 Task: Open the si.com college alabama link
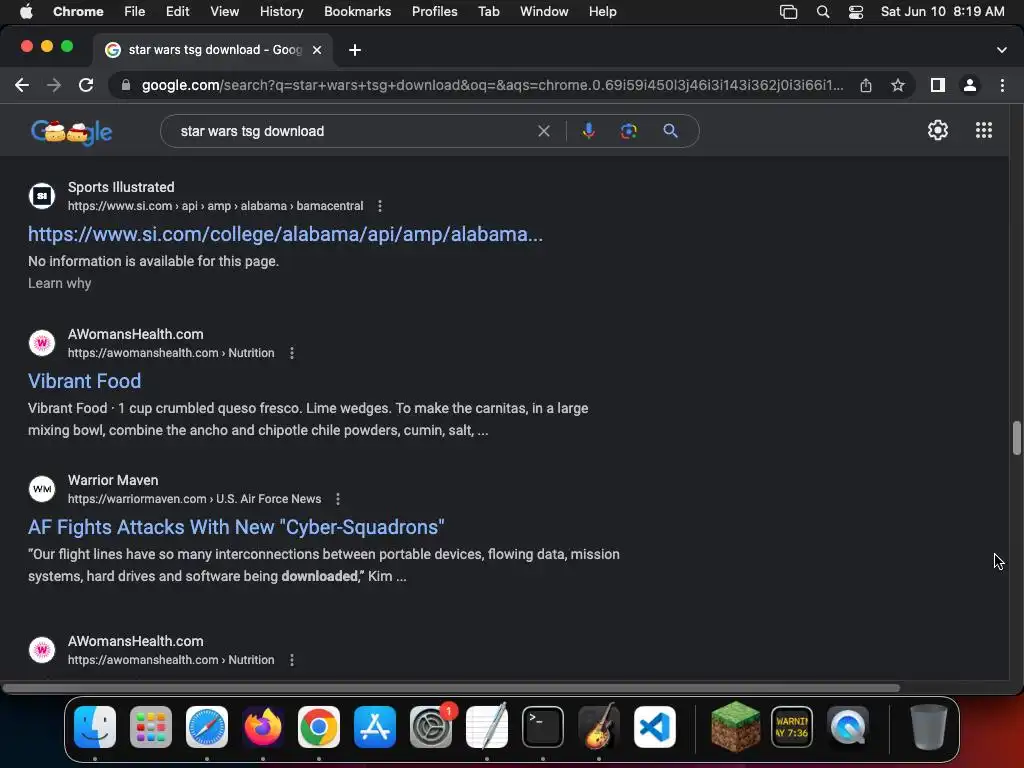[285, 234]
